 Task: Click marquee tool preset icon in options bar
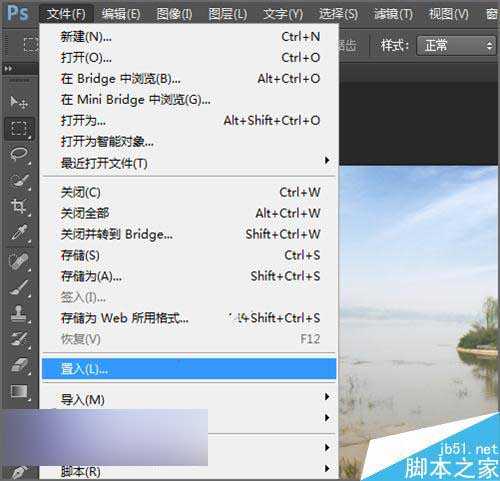[x=31, y=45]
